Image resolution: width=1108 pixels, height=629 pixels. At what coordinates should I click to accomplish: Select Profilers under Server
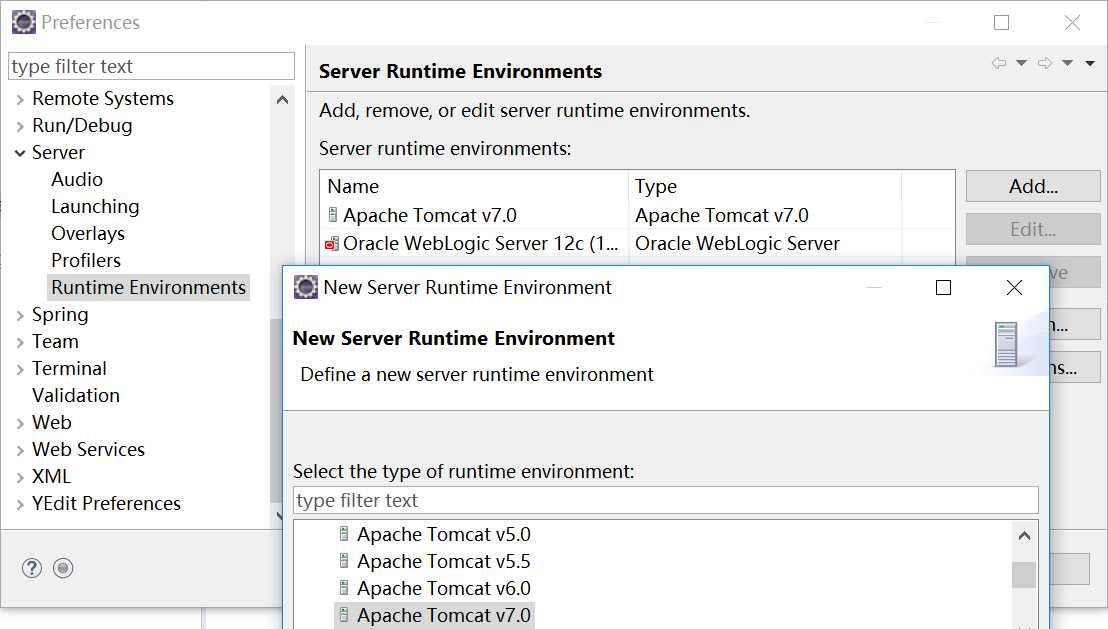(86, 260)
